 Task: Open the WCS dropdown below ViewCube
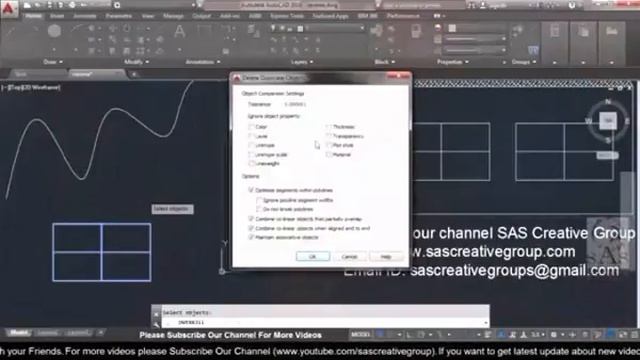click(607, 156)
